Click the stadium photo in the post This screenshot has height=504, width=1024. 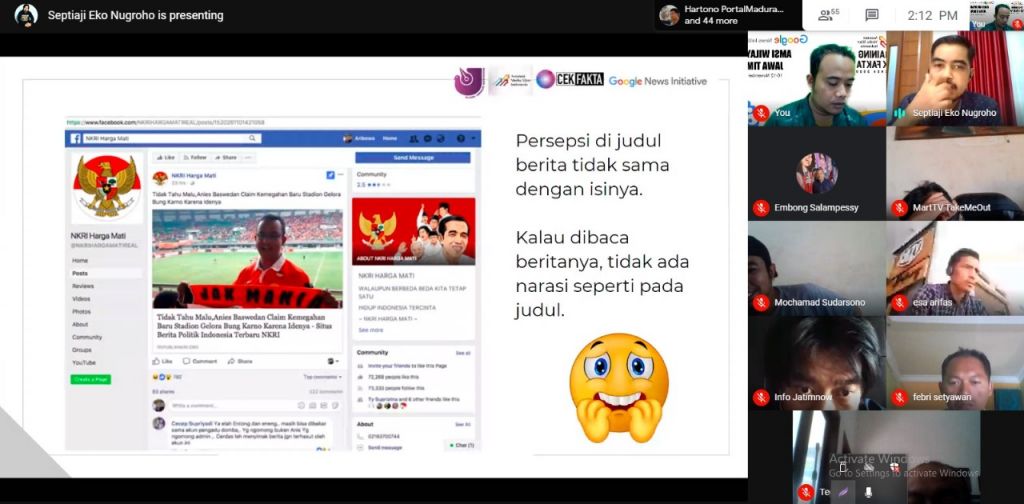point(248,258)
